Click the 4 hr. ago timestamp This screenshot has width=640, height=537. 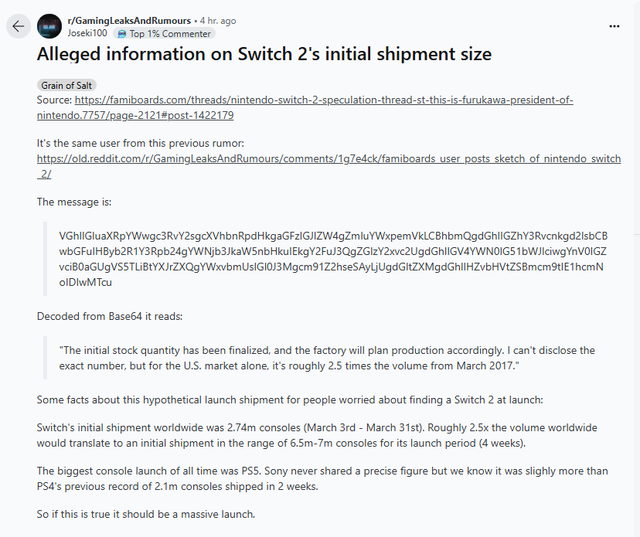218,21
